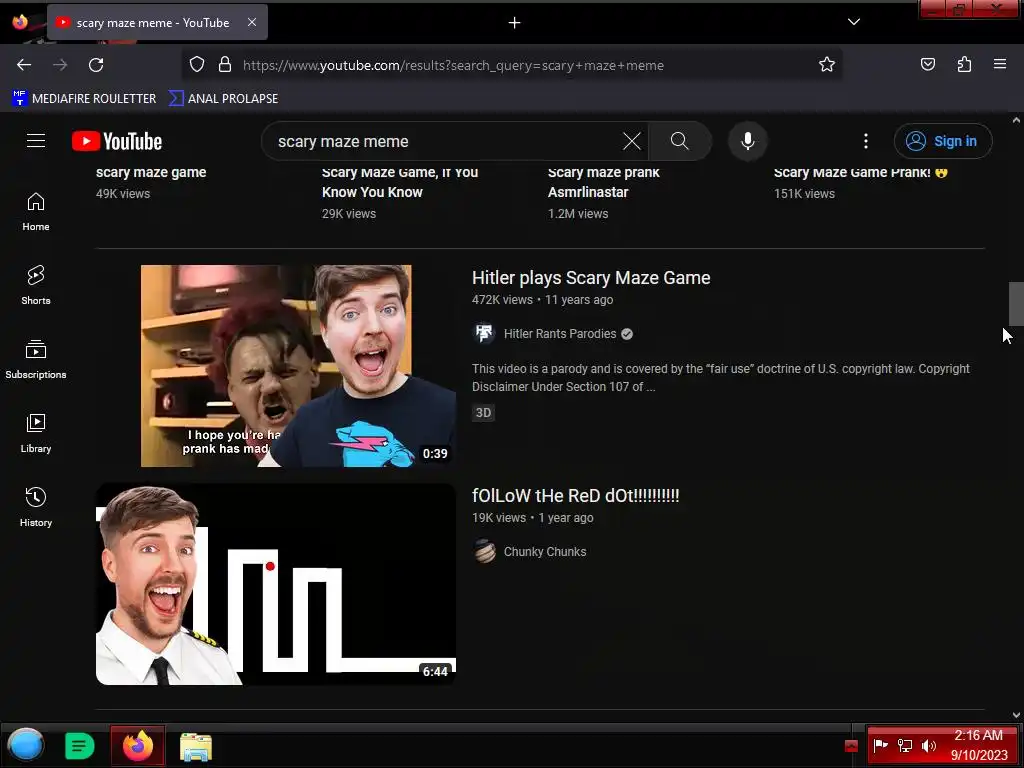The height and width of the screenshot is (768, 1024).
Task: Open History in the sidebar
Action: point(36,507)
